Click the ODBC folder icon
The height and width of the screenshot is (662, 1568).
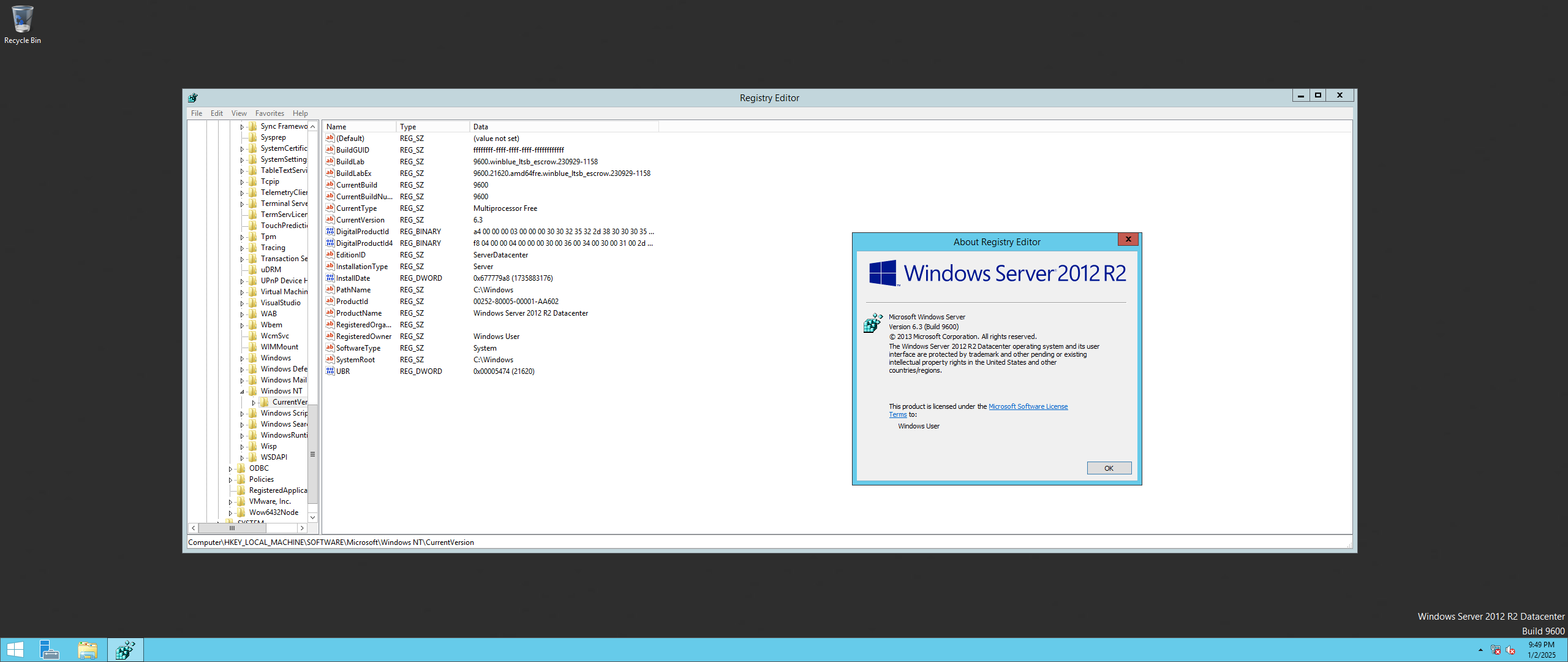[241, 468]
